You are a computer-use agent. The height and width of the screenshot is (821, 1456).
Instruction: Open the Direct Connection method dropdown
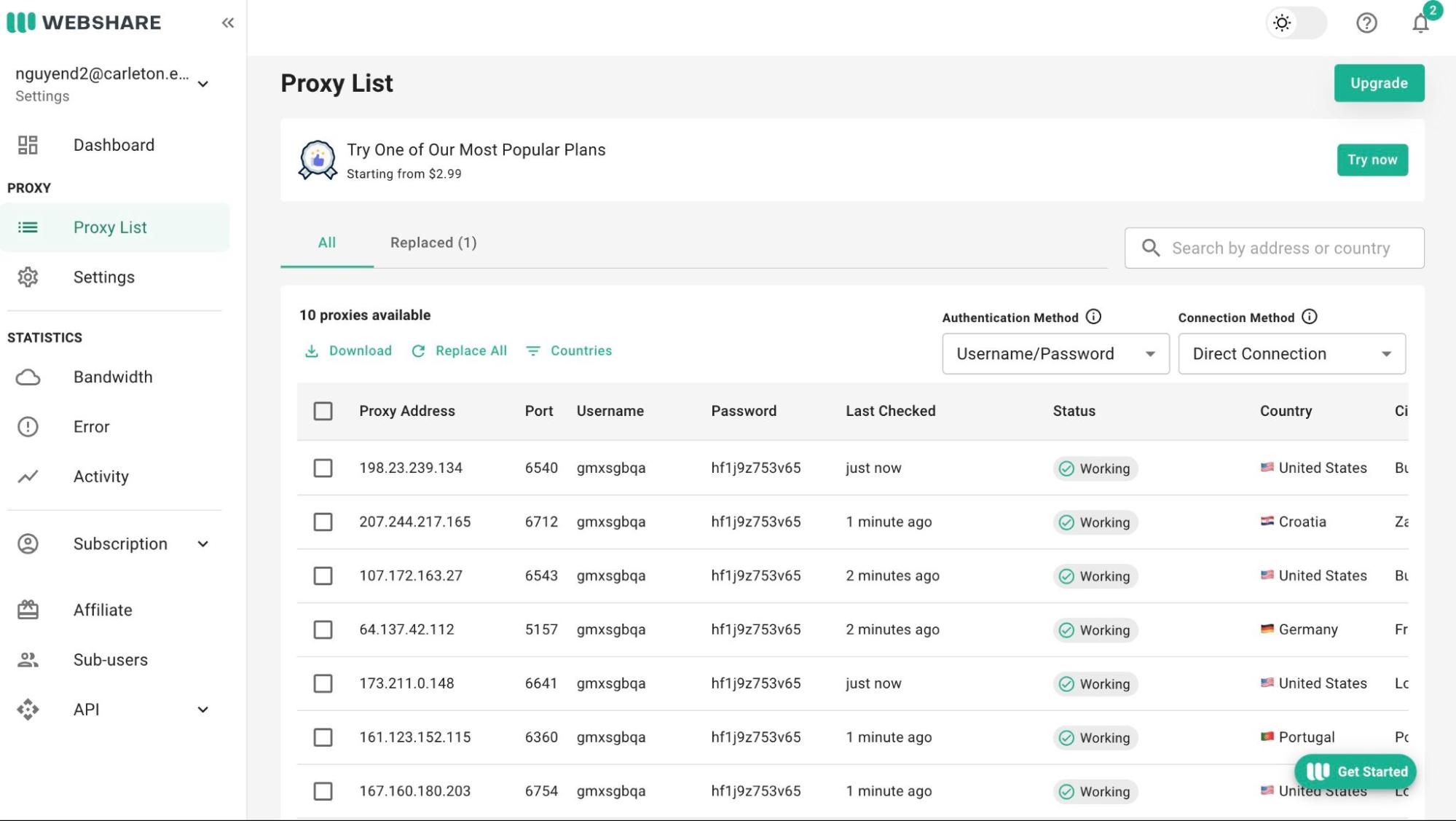pos(1291,354)
